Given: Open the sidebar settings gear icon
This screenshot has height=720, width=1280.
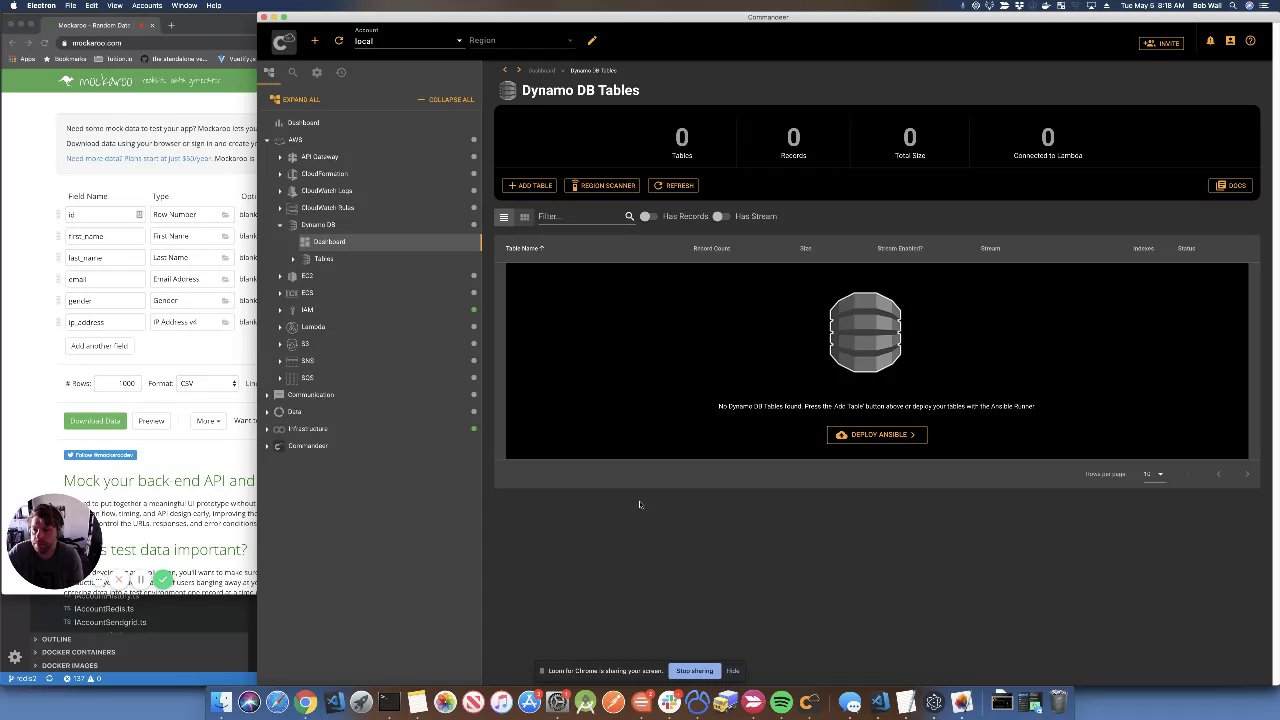Looking at the screenshot, I should [x=317, y=72].
